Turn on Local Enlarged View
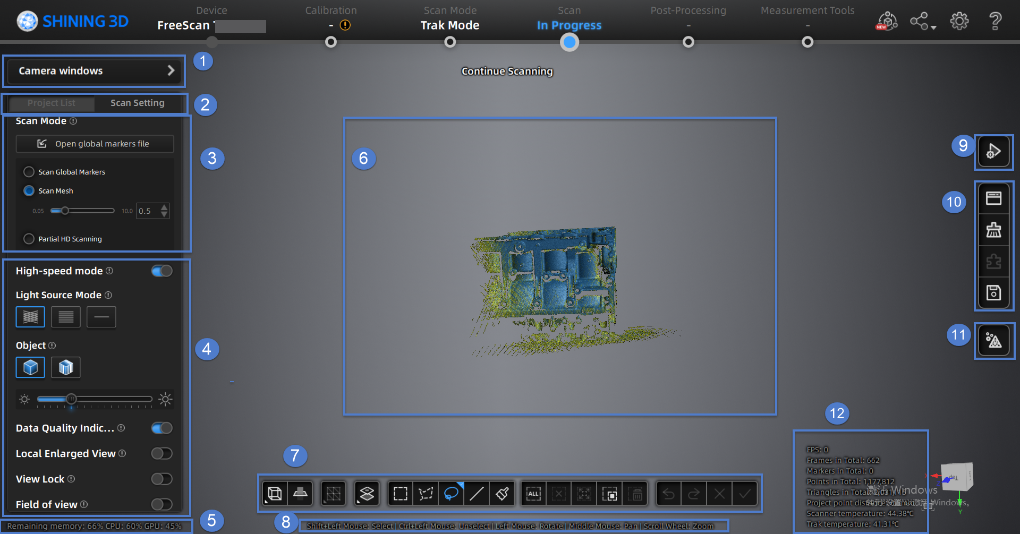The width and height of the screenshot is (1020, 534). 161,454
